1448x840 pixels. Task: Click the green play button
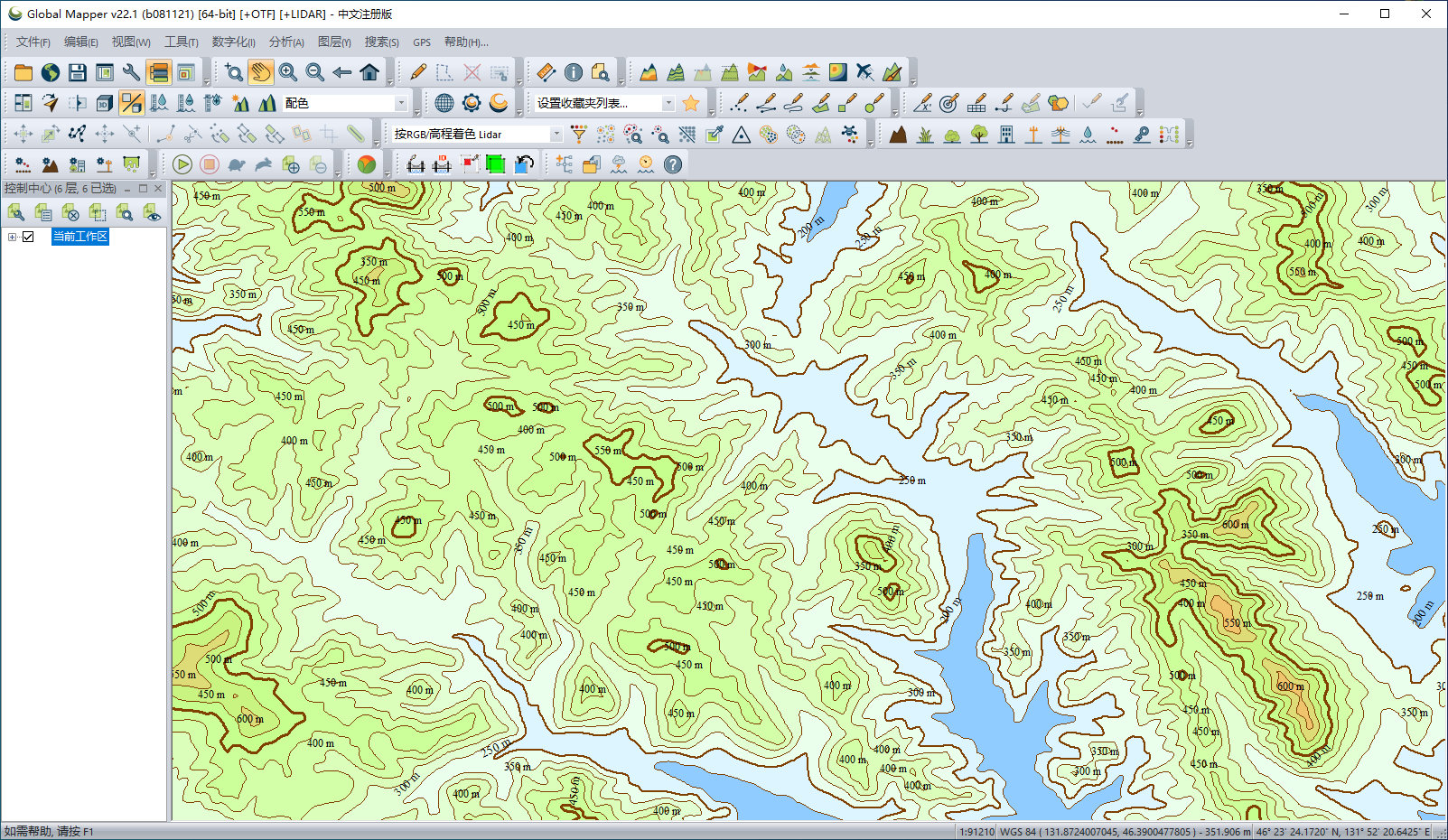click(x=182, y=164)
